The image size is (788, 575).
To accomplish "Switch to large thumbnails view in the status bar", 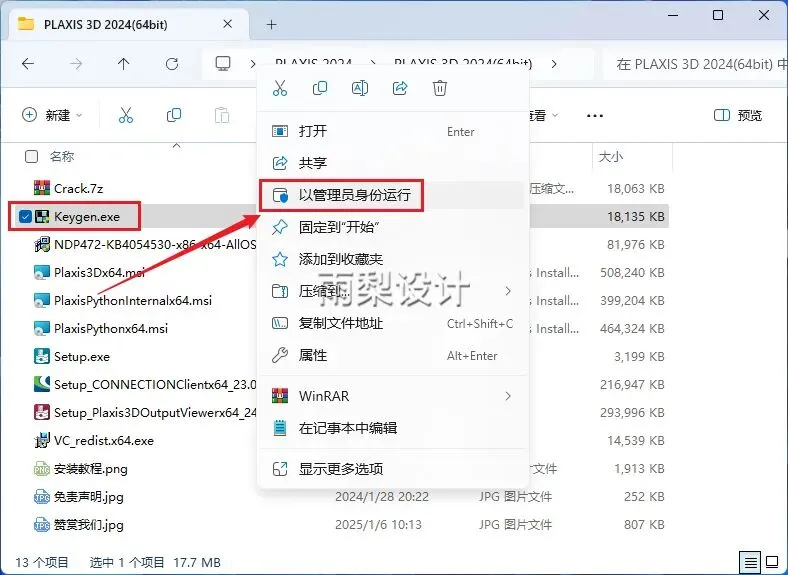I will [772, 562].
